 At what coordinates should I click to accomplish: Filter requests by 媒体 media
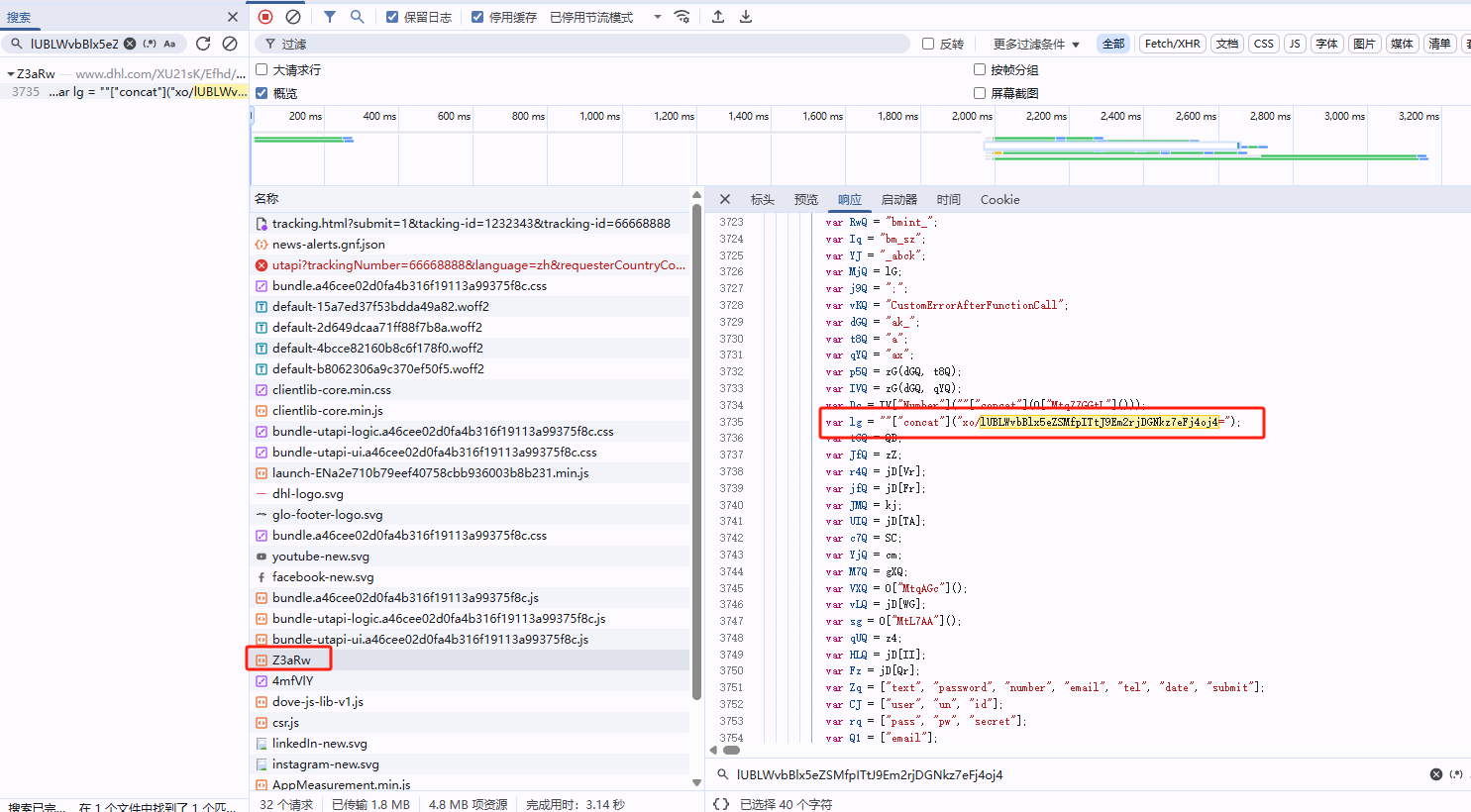click(1402, 44)
